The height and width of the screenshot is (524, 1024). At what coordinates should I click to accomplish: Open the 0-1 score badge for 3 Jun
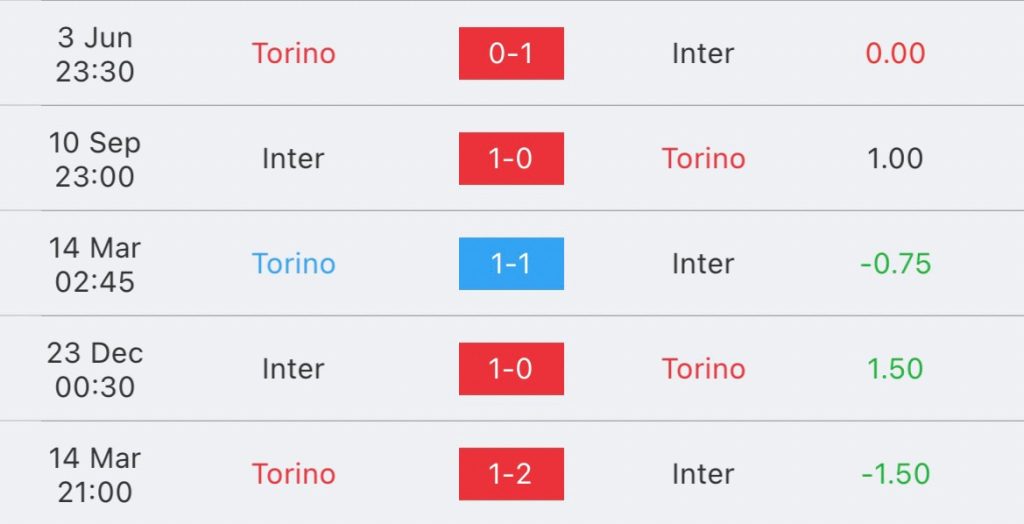pyautogui.click(x=511, y=54)
